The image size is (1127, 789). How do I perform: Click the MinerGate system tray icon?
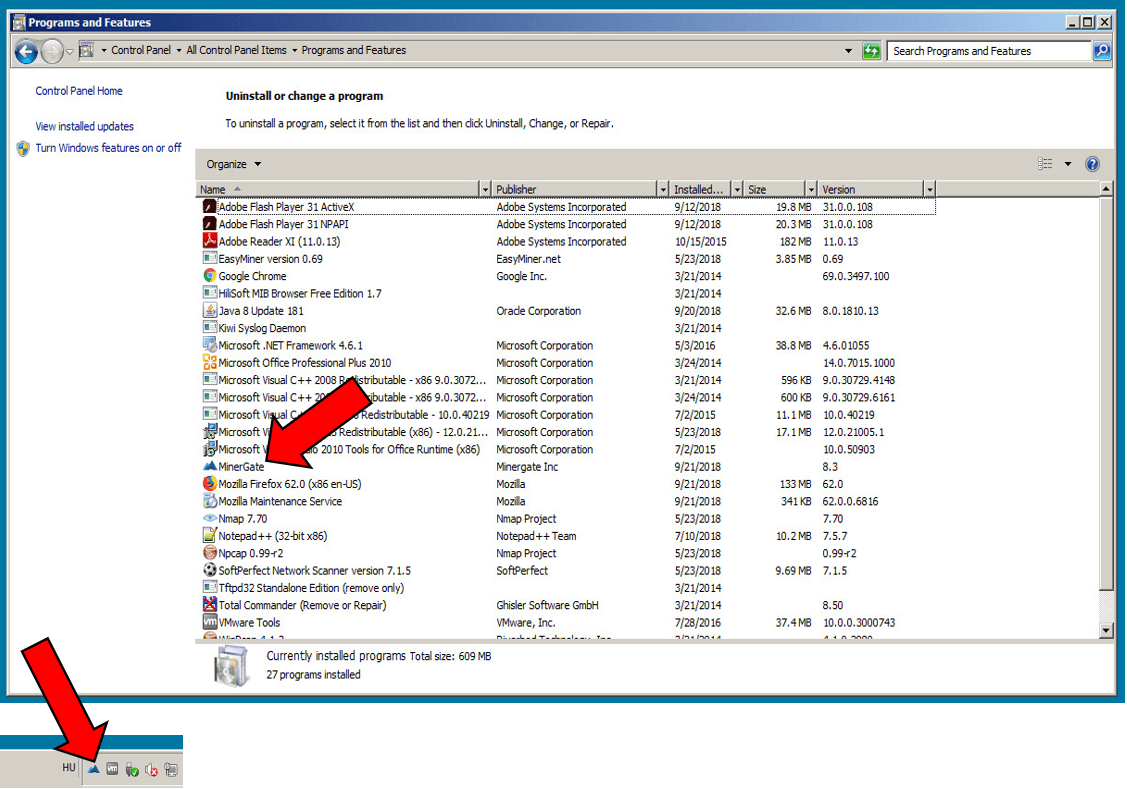pyautogui.click(x=94, y=769)
